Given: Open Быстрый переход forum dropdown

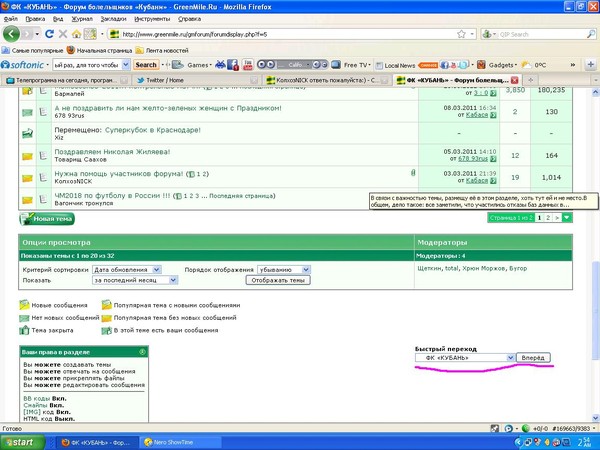Looking at the screenshot, I should tap(465, 357).
